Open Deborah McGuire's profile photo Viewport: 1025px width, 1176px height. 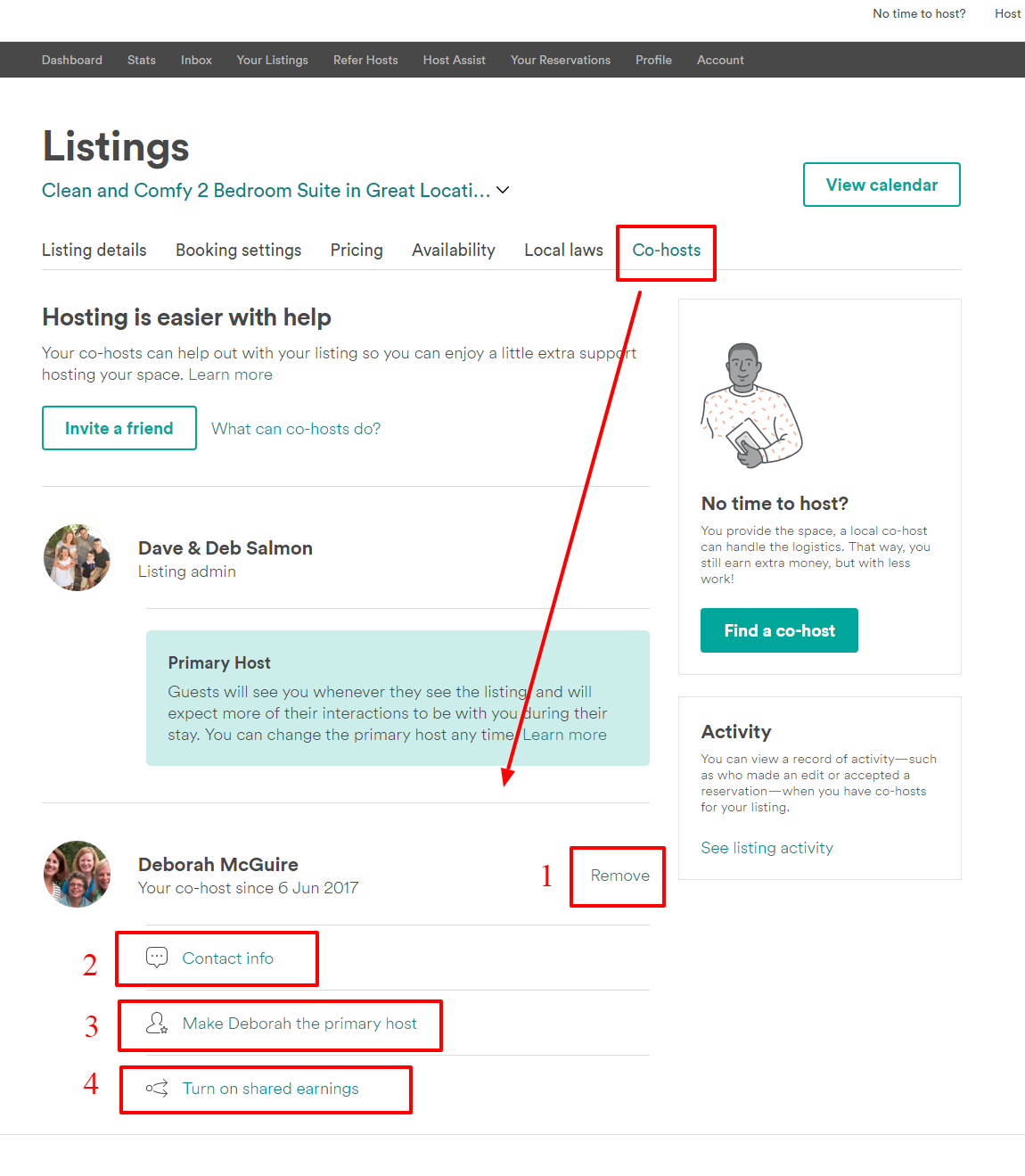point(78,875)
